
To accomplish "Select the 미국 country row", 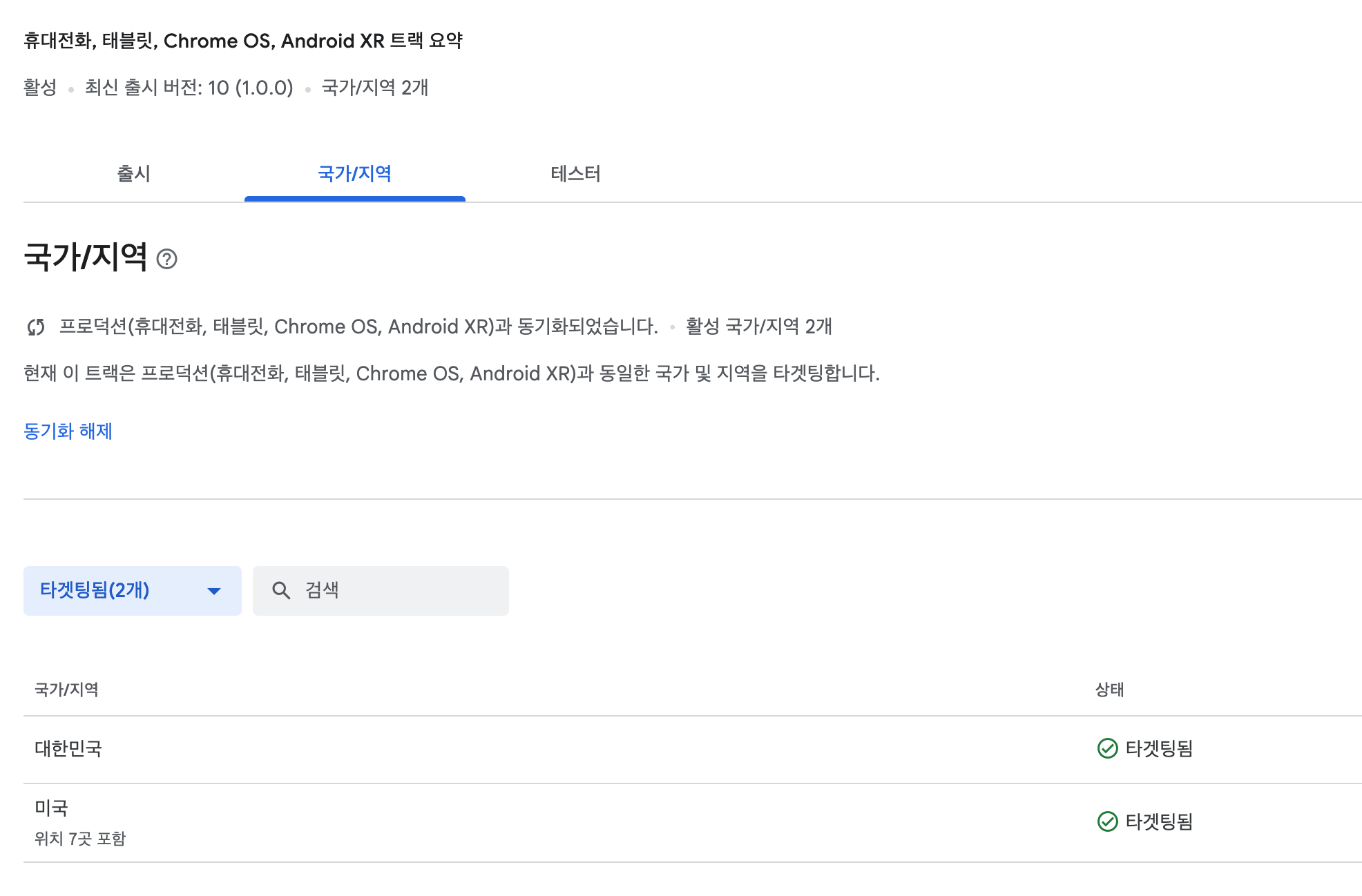I will pyautogui.click(x=52, y=808).
